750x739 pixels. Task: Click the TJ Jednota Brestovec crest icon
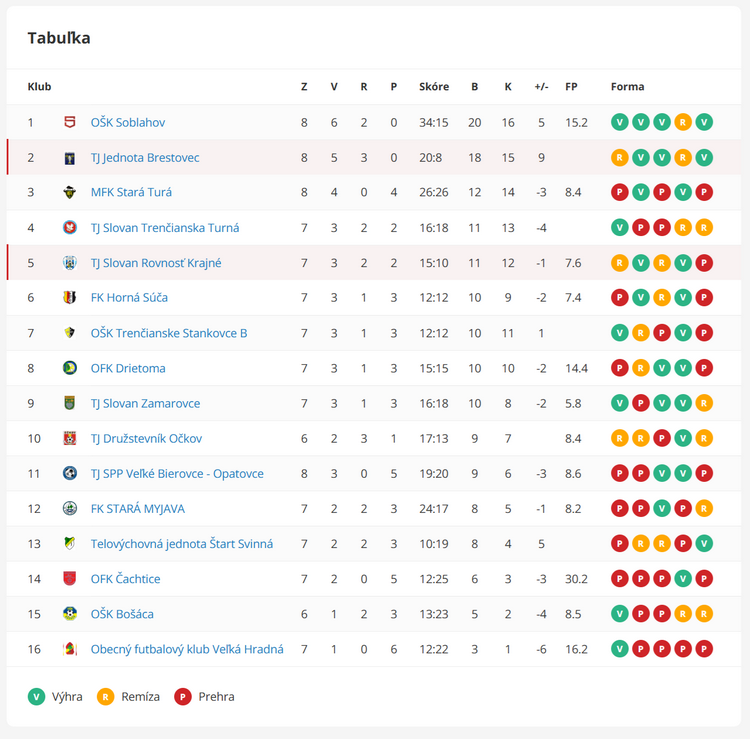click(x=69, y=158)
